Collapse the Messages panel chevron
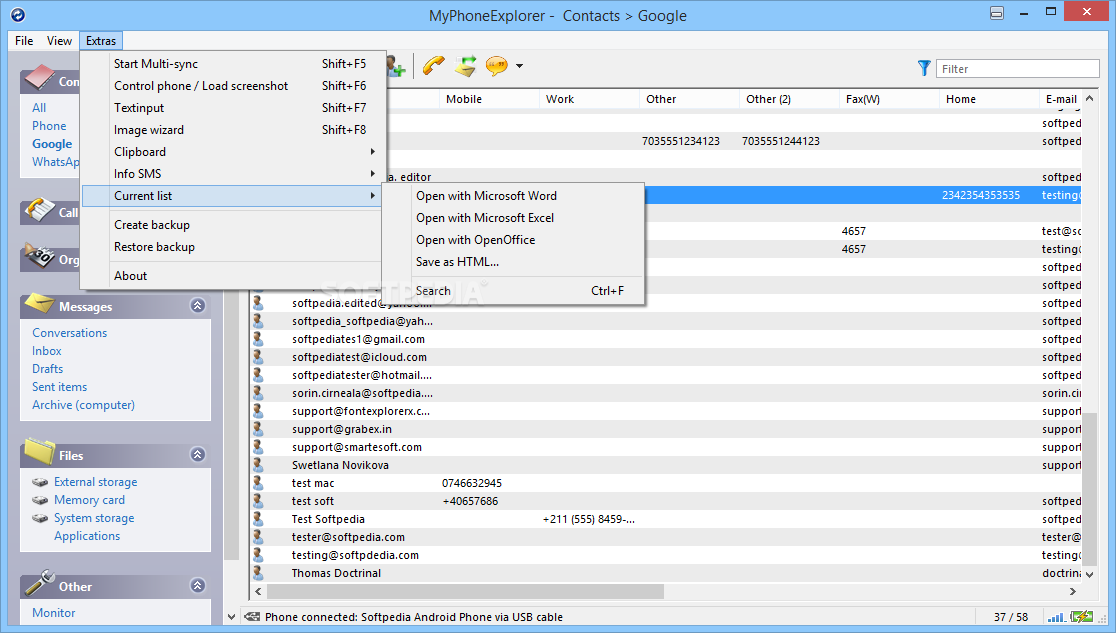Viewport: 1116px width, 633px height. click(x=198, y=305)
